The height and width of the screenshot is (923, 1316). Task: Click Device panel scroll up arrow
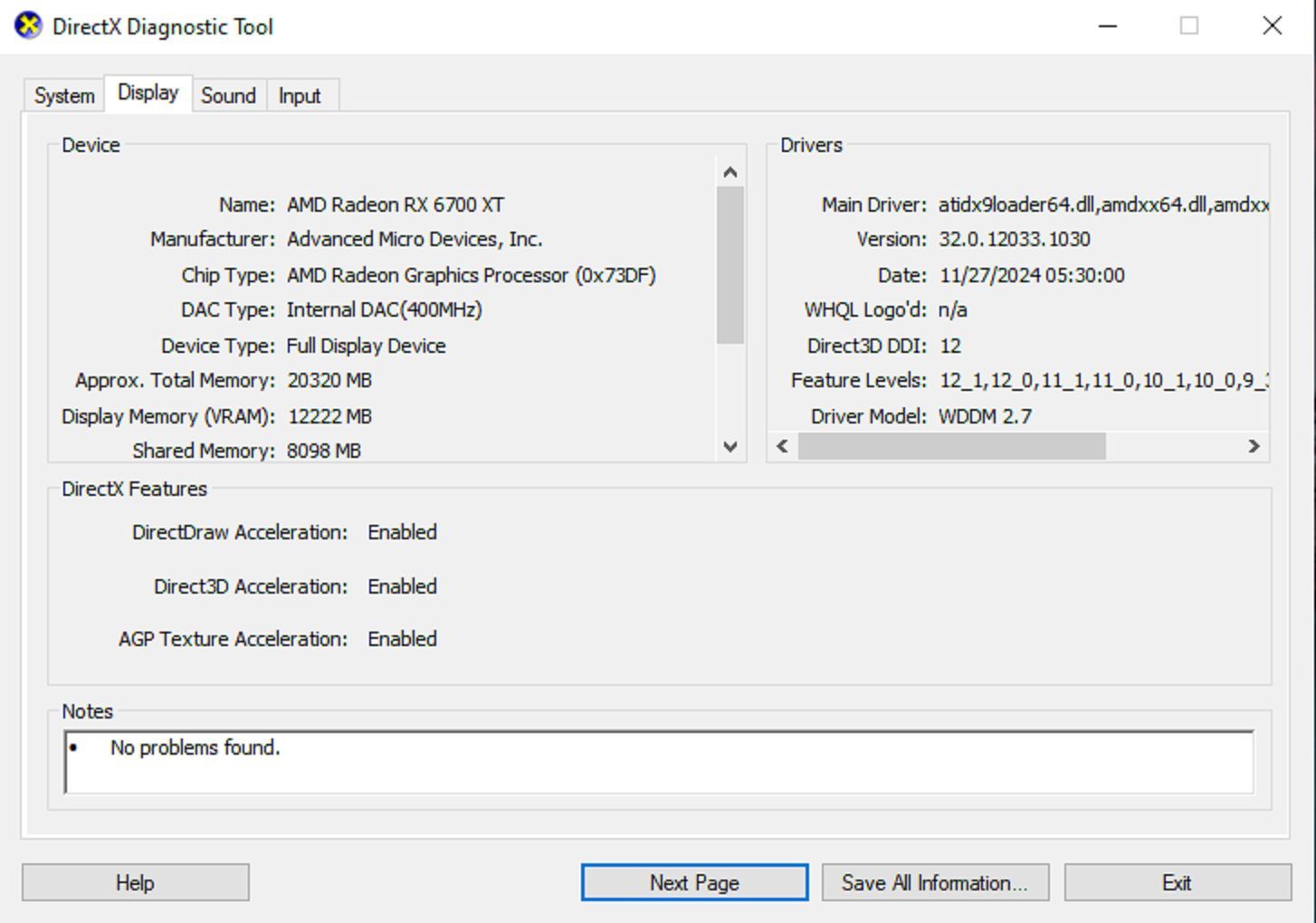point(730,172)
